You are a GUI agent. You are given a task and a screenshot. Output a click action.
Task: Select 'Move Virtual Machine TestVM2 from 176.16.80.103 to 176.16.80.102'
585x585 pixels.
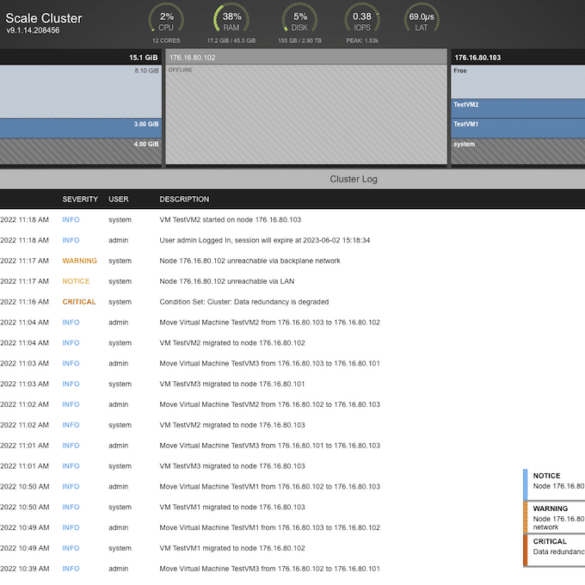pyautogui.click(x=270, y=322)
